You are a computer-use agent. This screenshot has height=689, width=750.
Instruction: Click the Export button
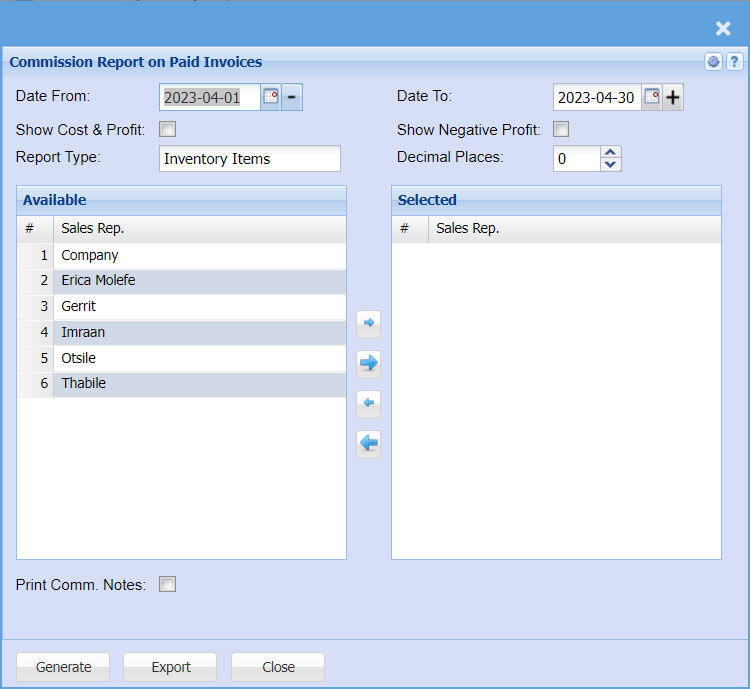coord(170,667)
